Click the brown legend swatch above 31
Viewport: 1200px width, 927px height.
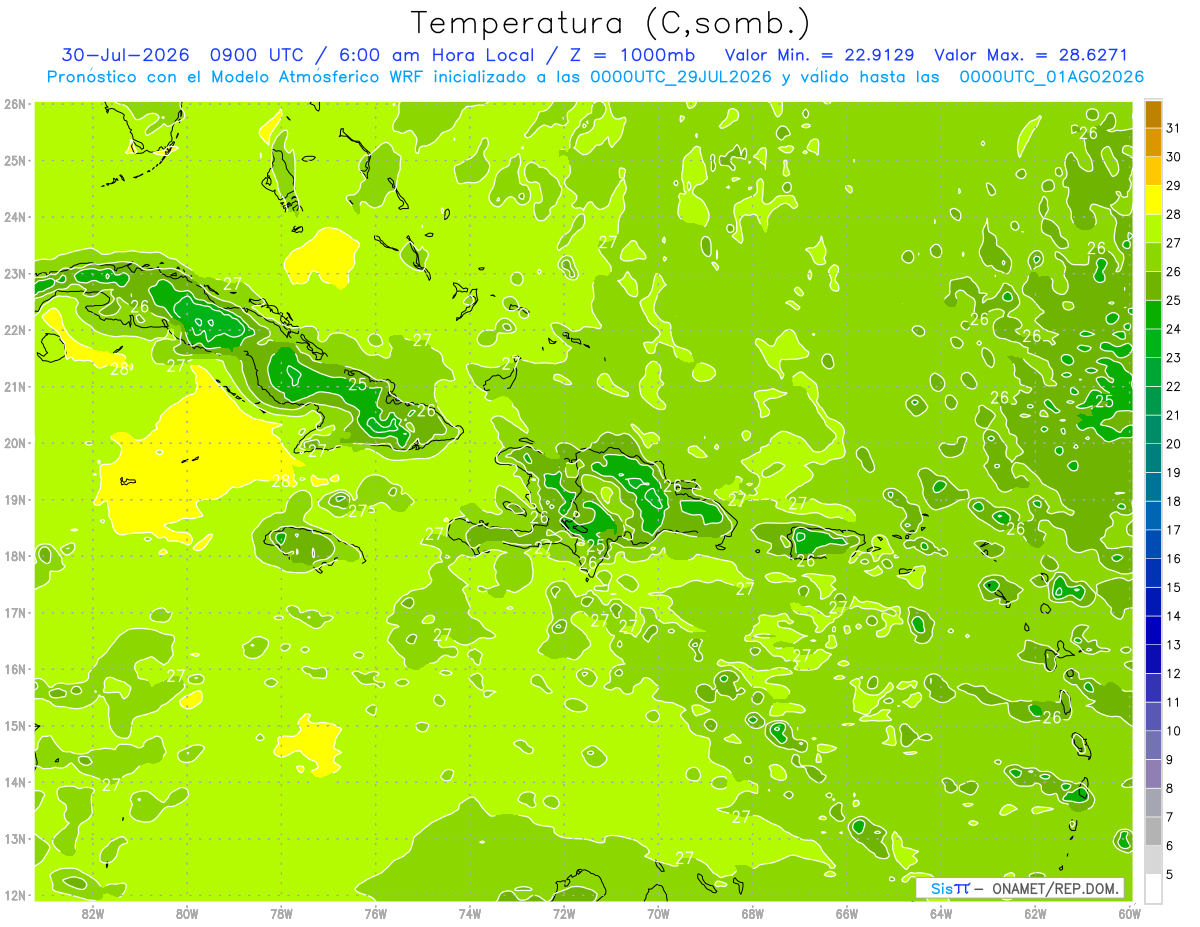(1153, 114)
